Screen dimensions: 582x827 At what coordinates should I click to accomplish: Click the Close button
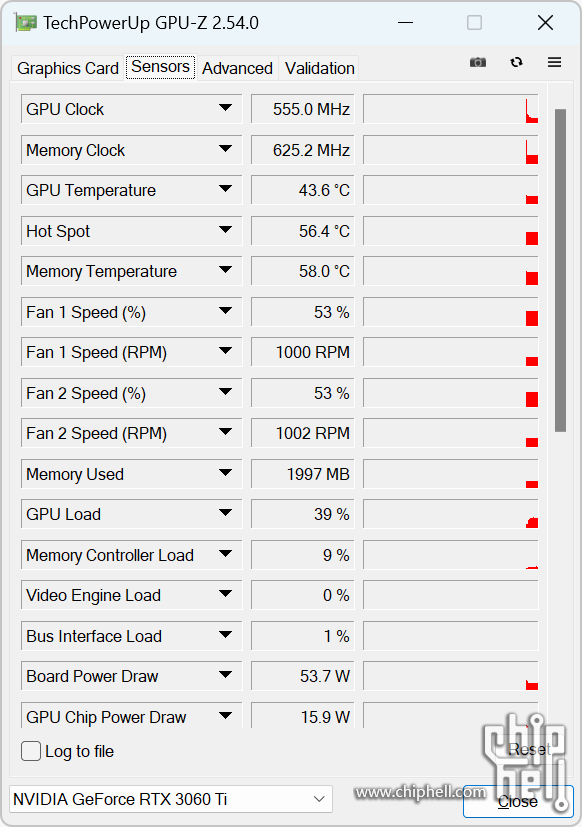point(518,802)
